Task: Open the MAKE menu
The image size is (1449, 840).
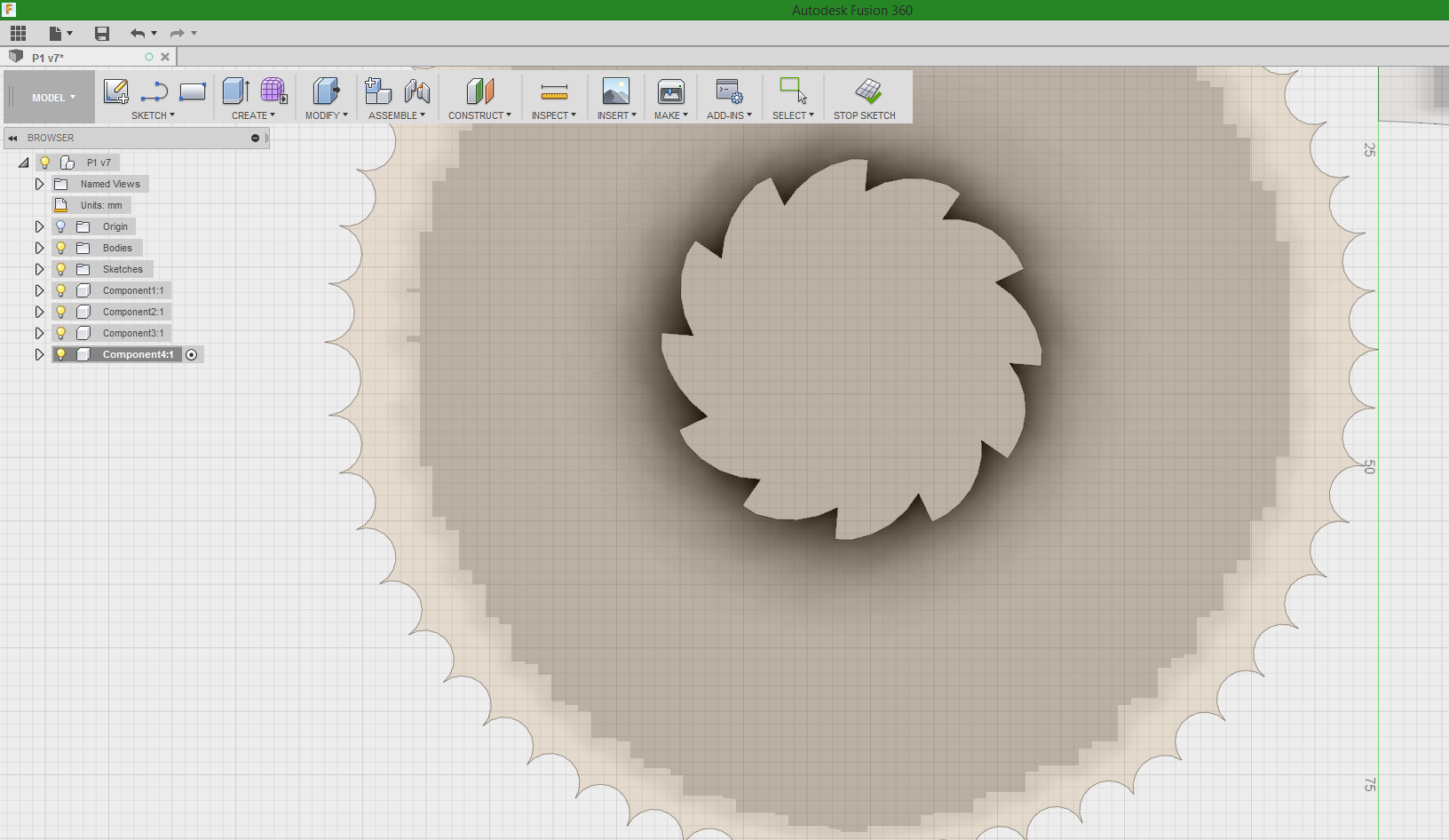Action: pos(671,115)
